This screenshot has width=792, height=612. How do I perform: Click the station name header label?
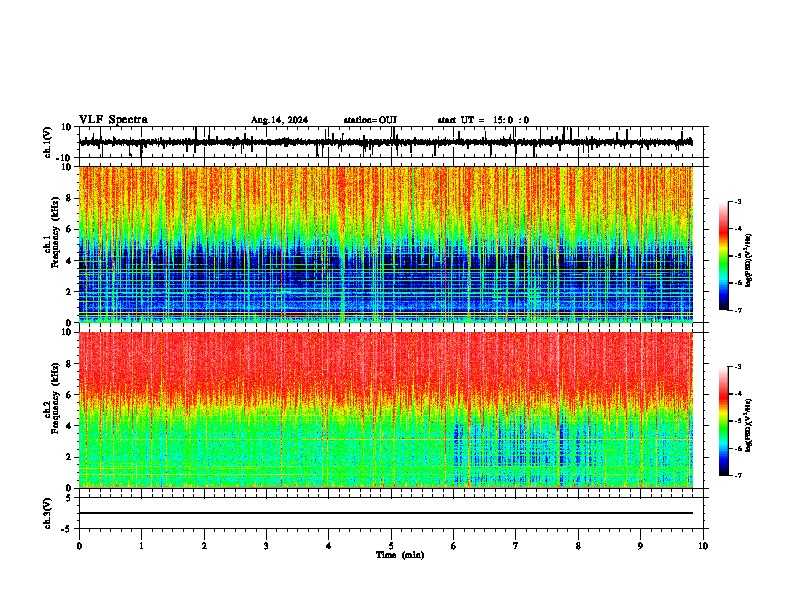[x=370, y=120]
